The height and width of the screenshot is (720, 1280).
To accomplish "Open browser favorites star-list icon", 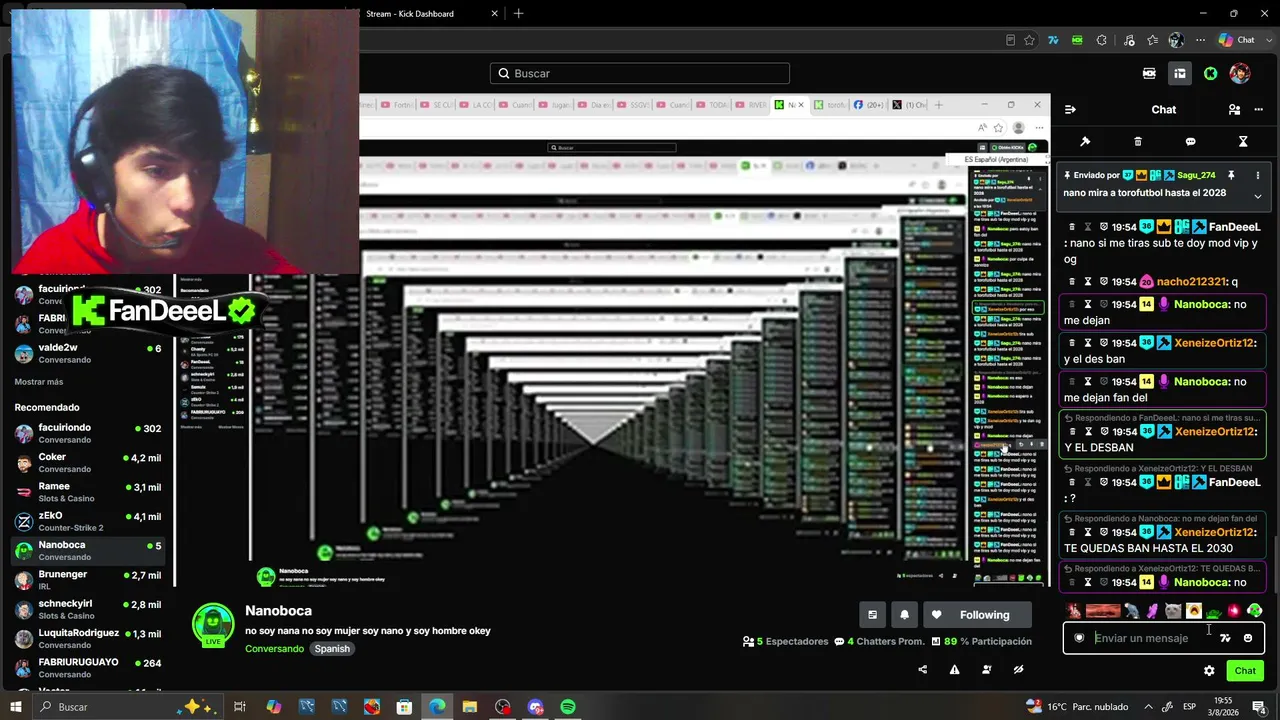I will point(1152,40).
